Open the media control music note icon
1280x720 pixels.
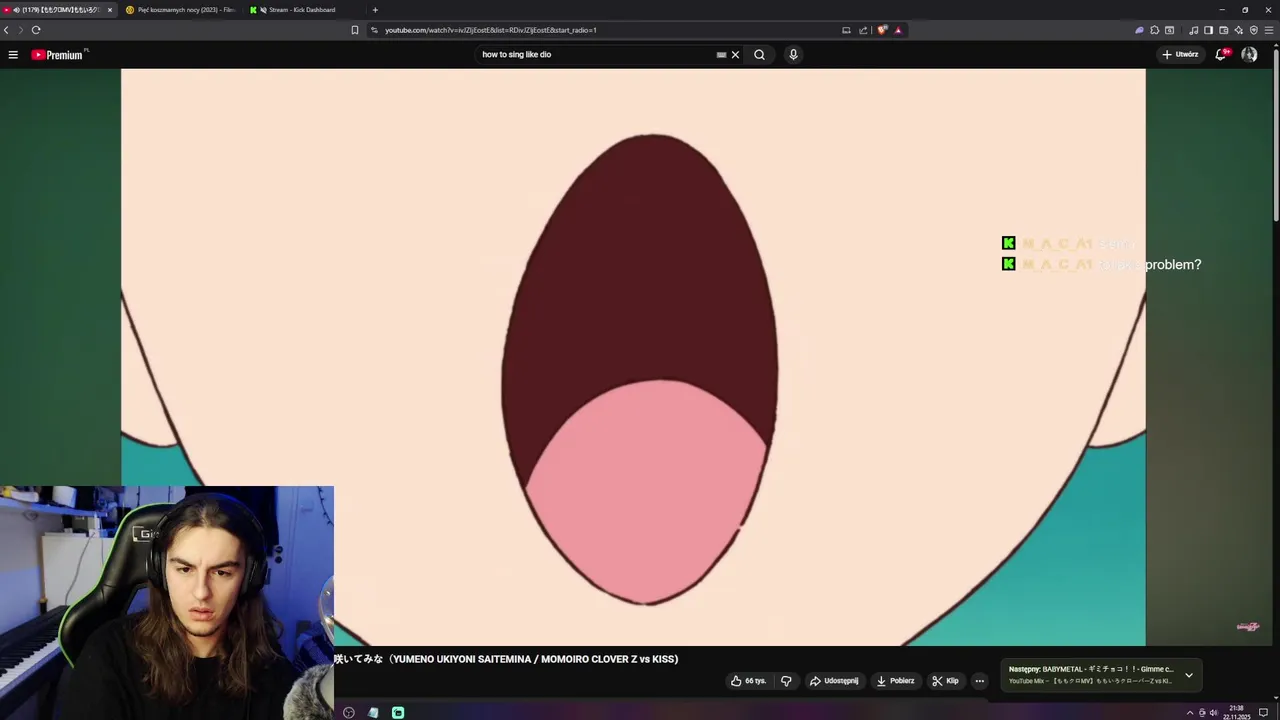pos(1193,30)
